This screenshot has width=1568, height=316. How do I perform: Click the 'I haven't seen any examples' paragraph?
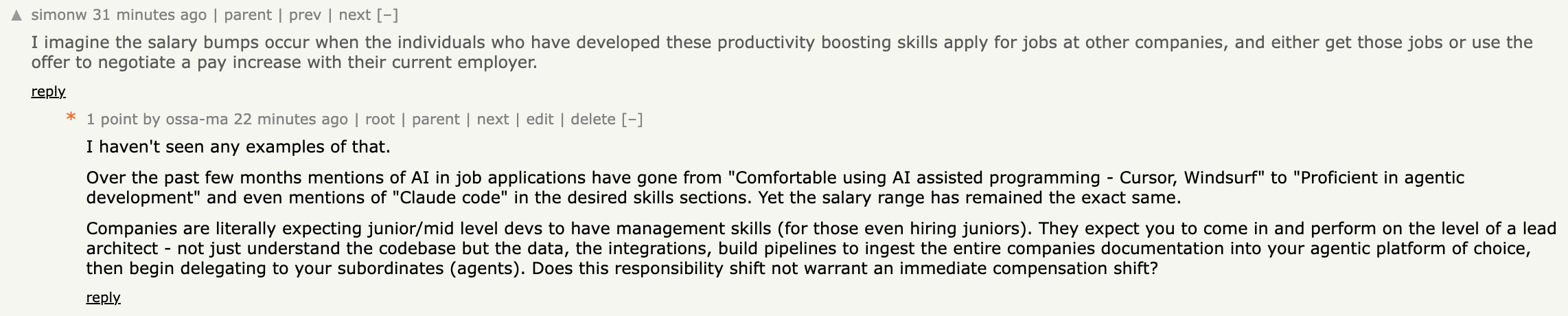(238, 147)
